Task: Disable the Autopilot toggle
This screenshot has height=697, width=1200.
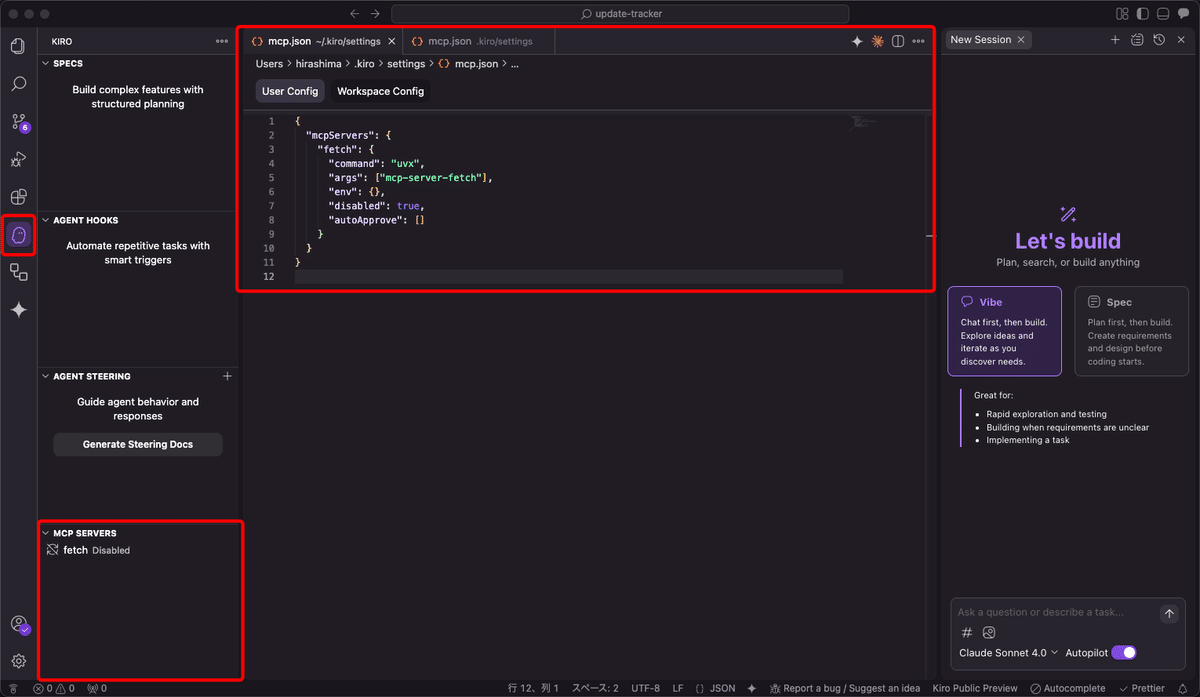Action: pyautogui.click(x=1123, y=652)
